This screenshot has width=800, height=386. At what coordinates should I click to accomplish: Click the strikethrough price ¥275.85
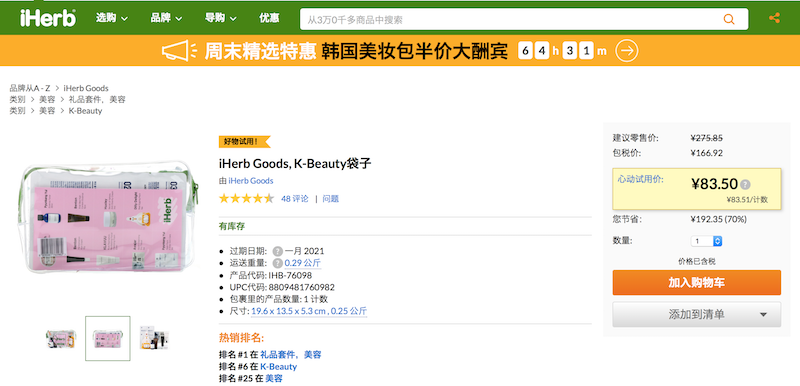coord(707,138)
